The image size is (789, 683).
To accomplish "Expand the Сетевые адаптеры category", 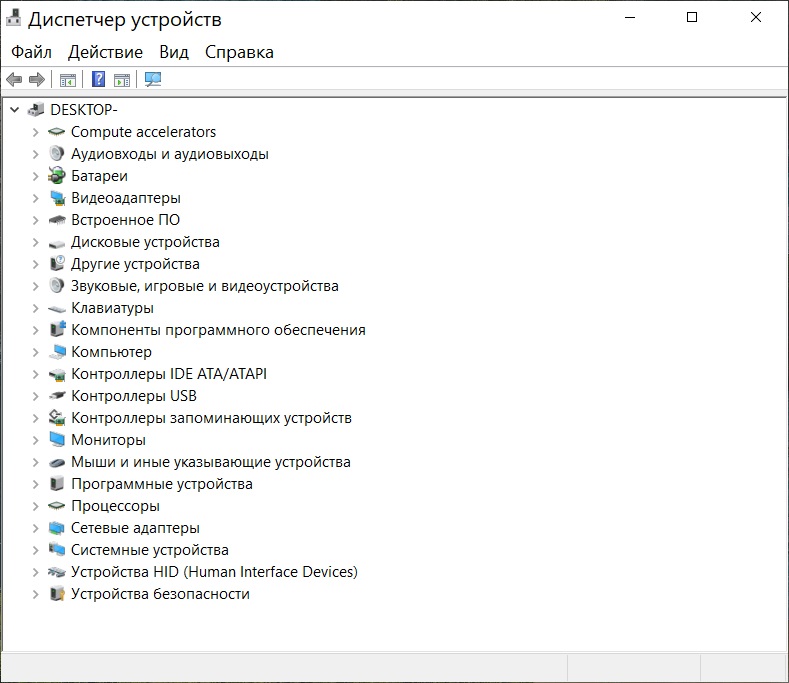I will coord(35,528).
